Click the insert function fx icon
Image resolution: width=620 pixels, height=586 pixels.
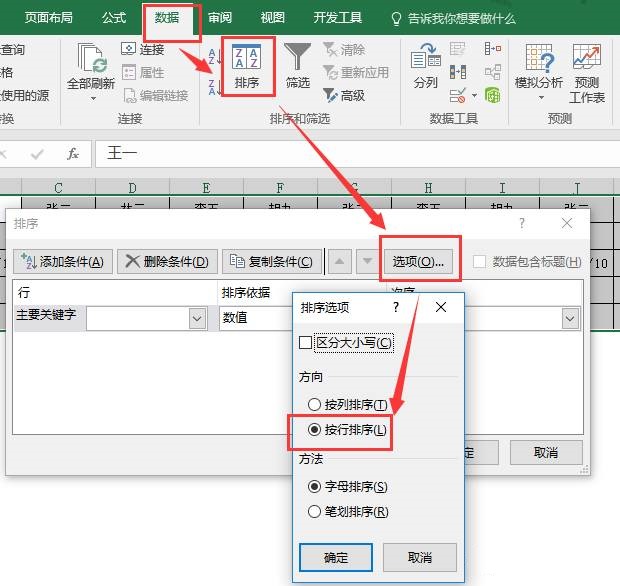click(x=73, y=154)
